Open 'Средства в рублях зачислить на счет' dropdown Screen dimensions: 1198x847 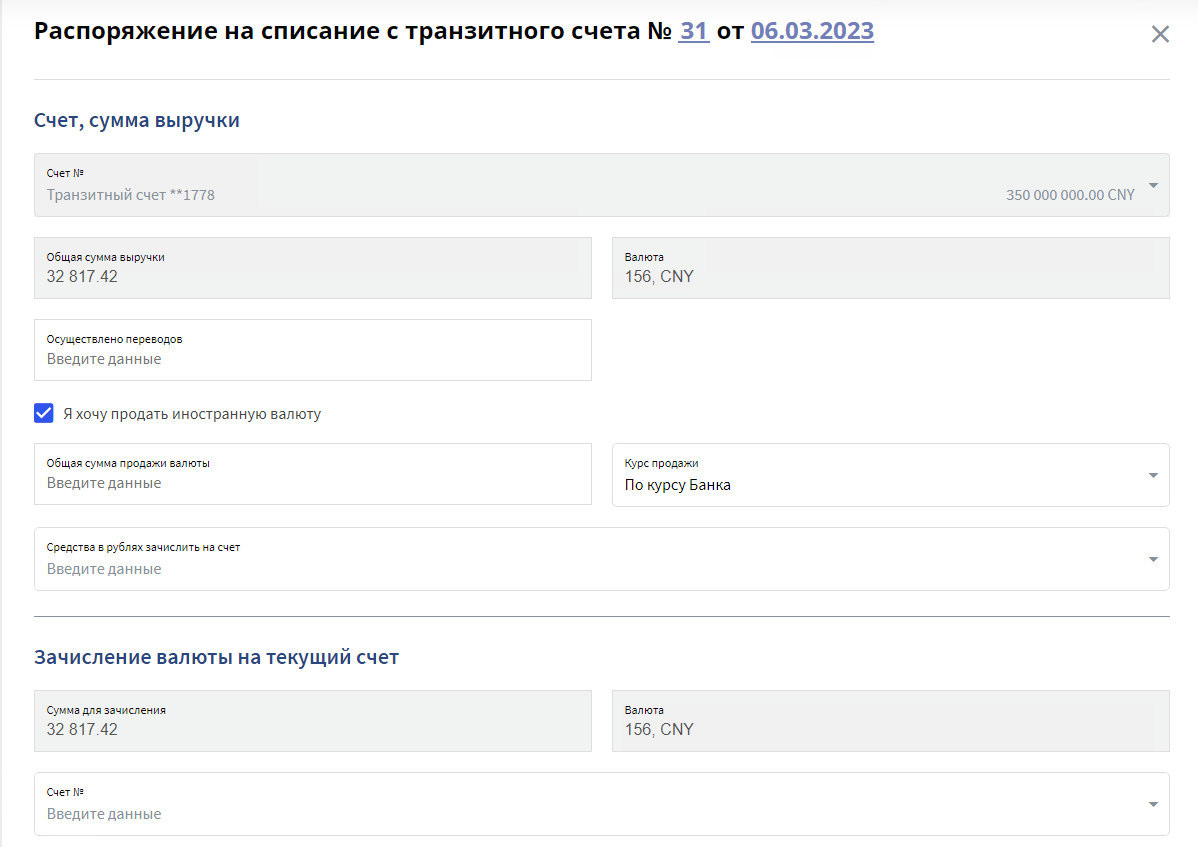click(601, 559)
